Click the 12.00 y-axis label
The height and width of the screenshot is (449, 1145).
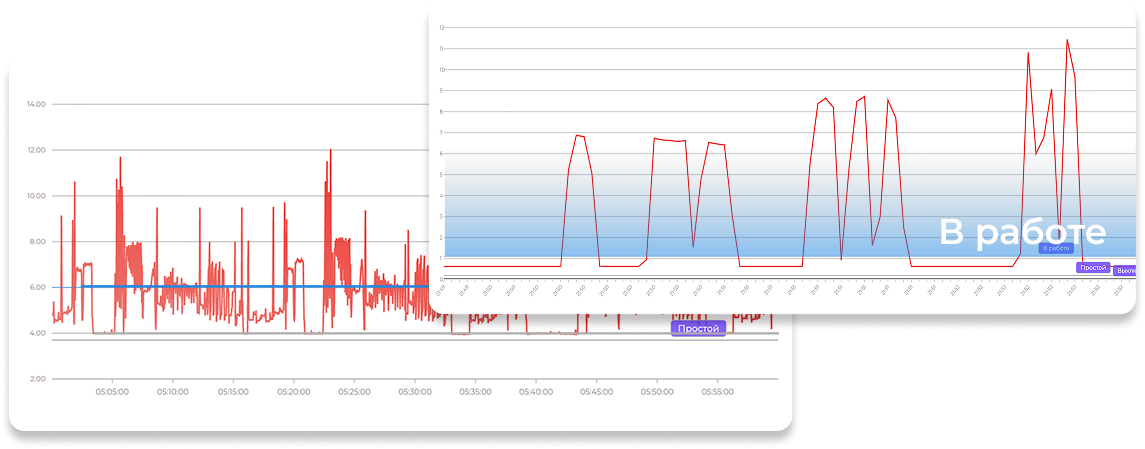(x=36, y=150)
